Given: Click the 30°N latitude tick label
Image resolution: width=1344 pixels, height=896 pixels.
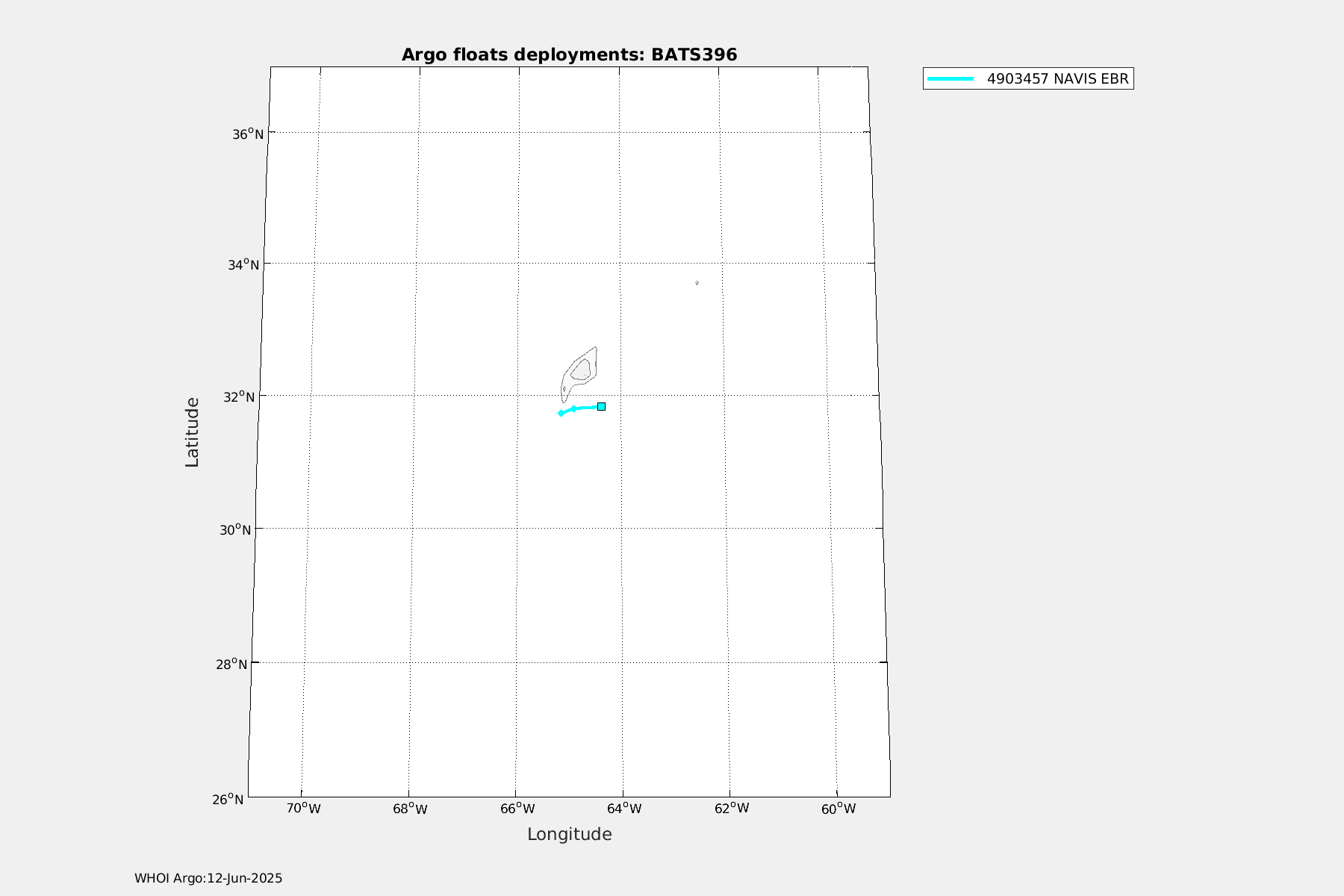Looking at the screenshot, I should pos(234,529).
